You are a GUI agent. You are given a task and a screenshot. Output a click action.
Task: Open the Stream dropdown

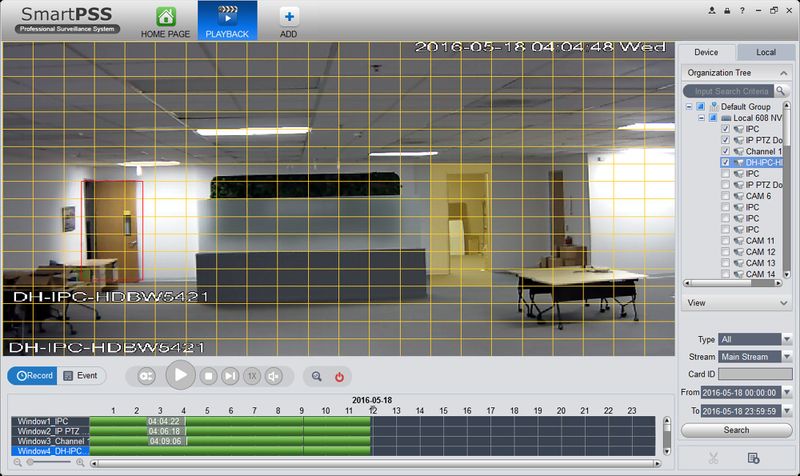click(787, 356)
